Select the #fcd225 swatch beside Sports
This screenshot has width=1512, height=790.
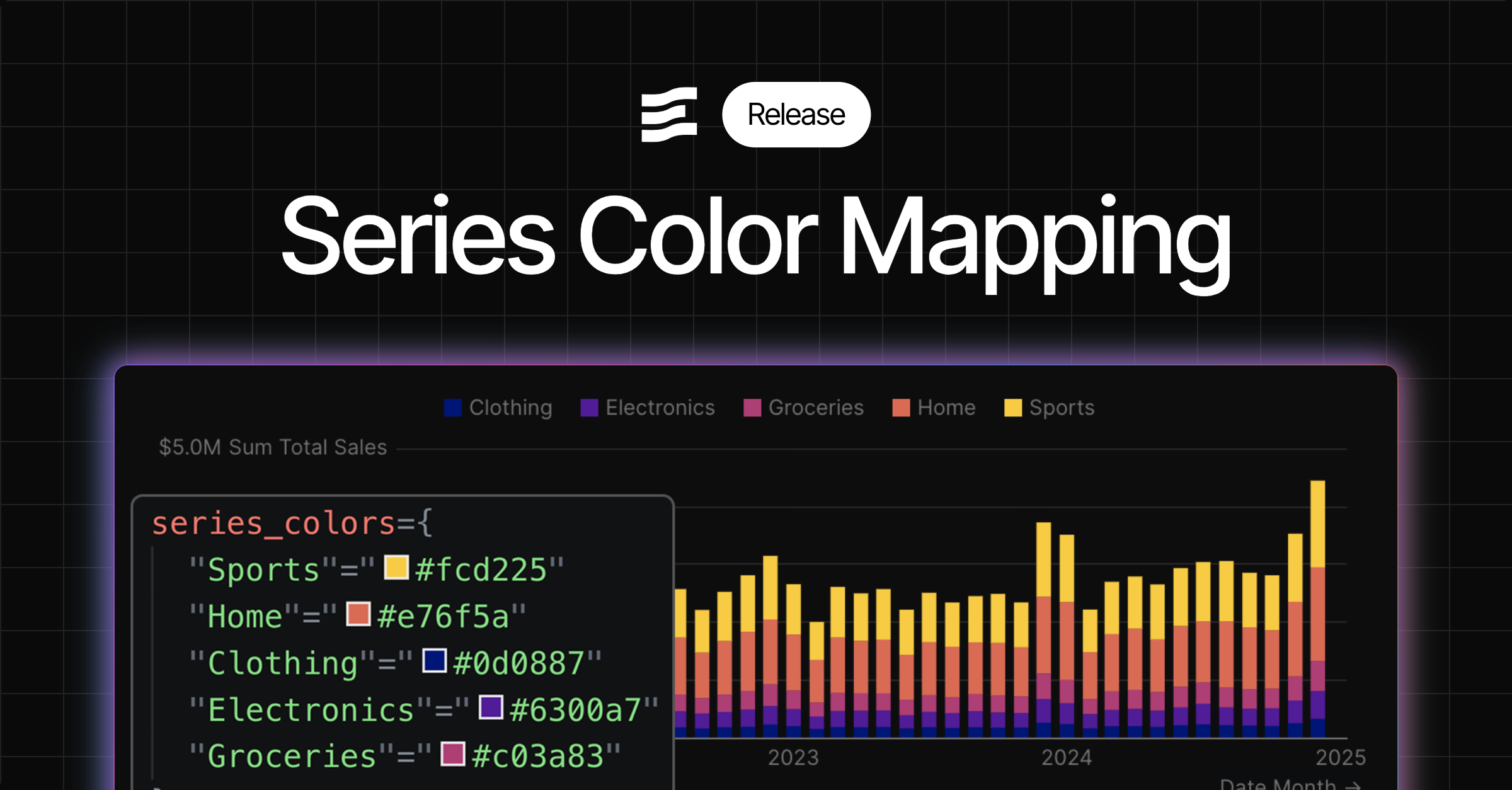396,568
